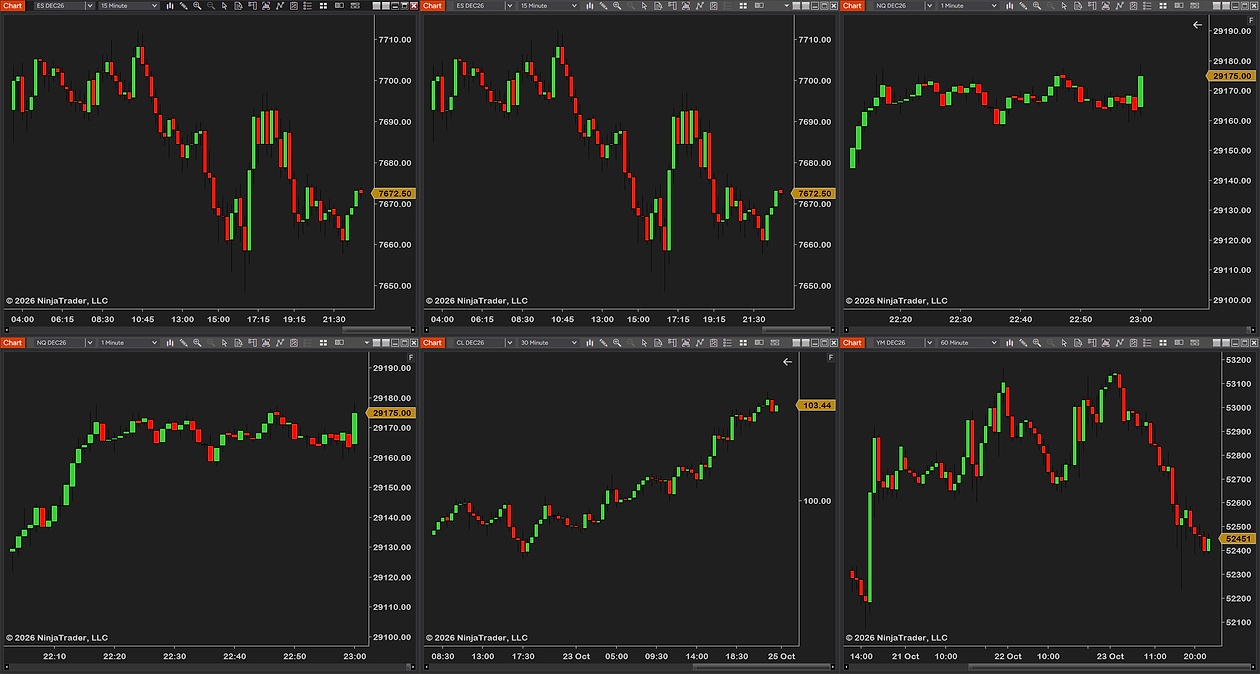Click zoom out magnifier in YM DEC26 chart
The height and width of the screenshot is (674, 1260).
coord(1051,342)
